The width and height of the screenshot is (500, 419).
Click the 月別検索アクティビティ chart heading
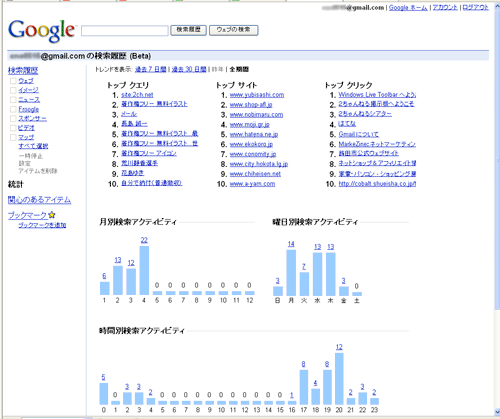click(138, 222)
